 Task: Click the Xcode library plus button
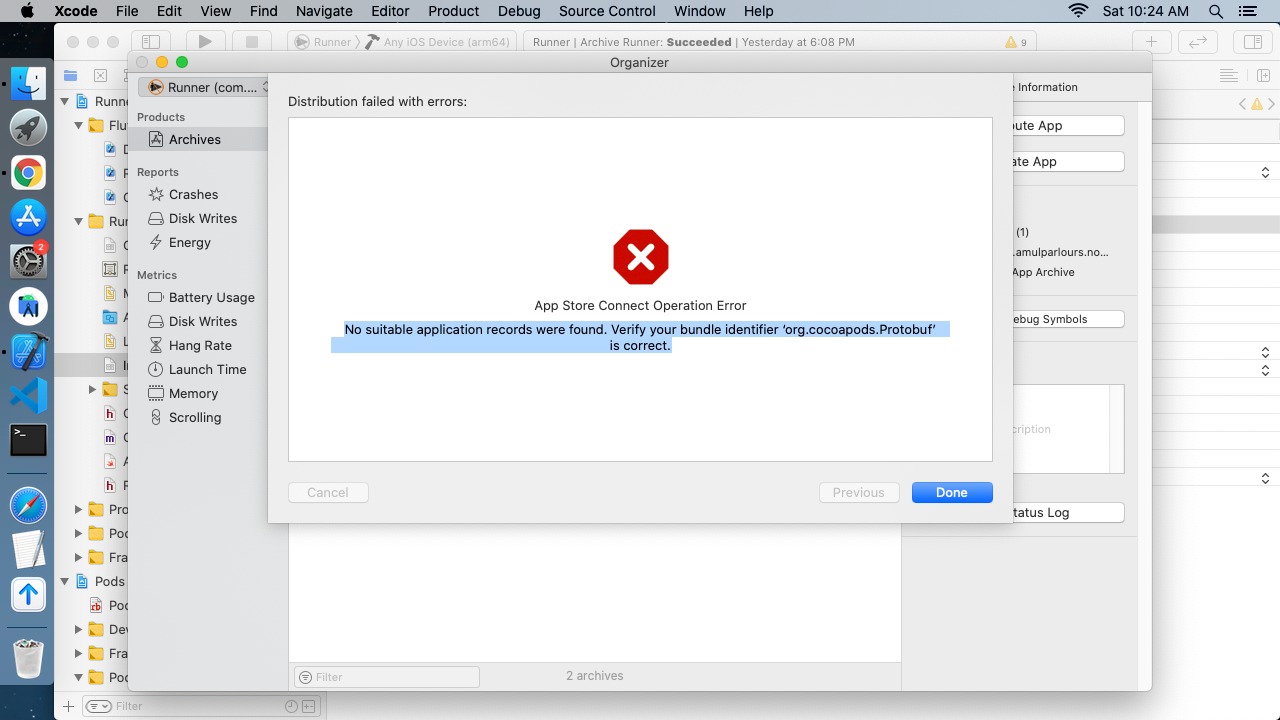(1151, 42)
